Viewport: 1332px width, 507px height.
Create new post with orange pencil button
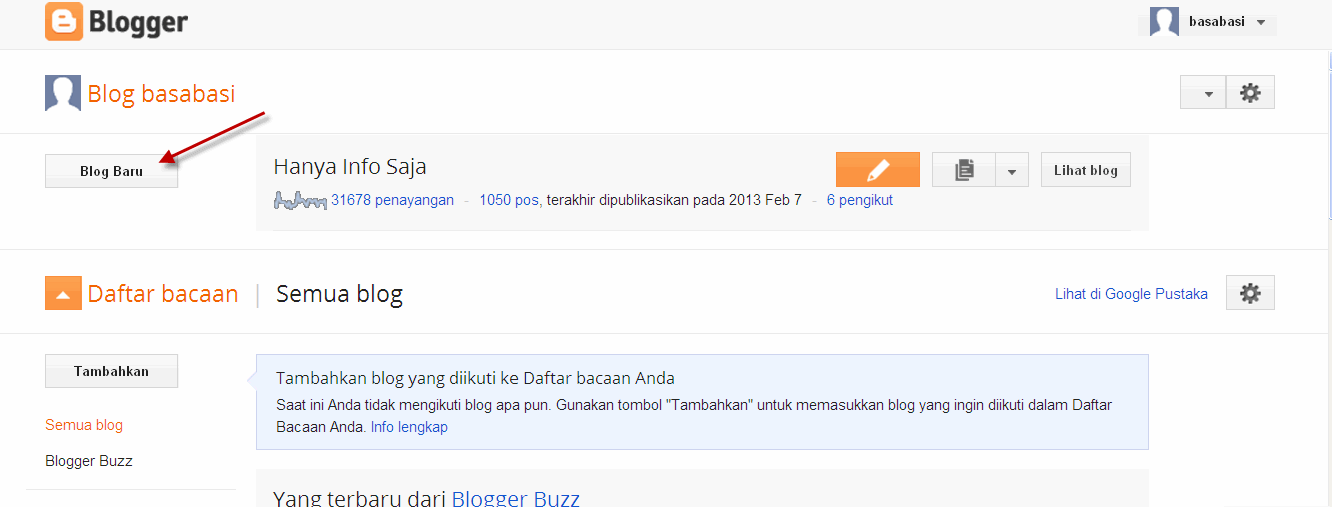(x=877, y=170)
